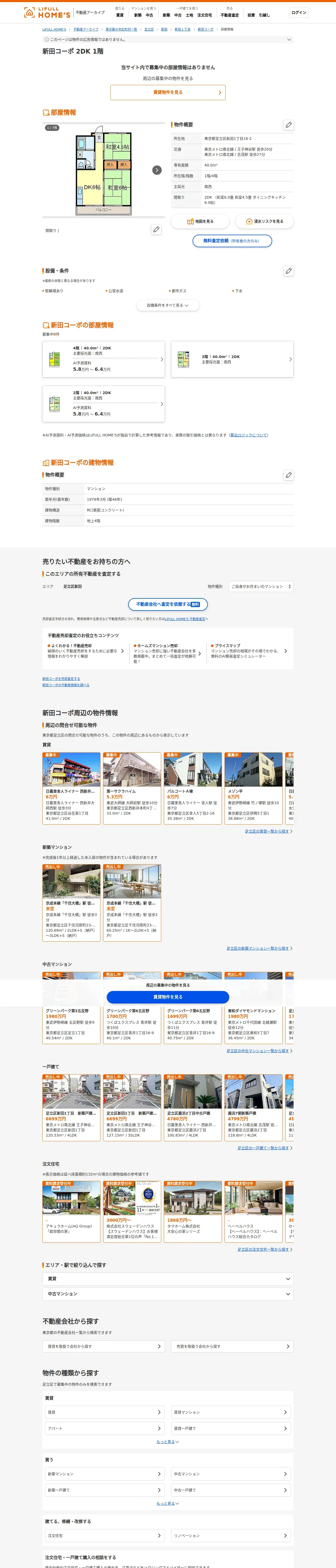Advance floor plan image with next arrow
This screenshot has width=336, height=1568.
click(x=157, y=170)
